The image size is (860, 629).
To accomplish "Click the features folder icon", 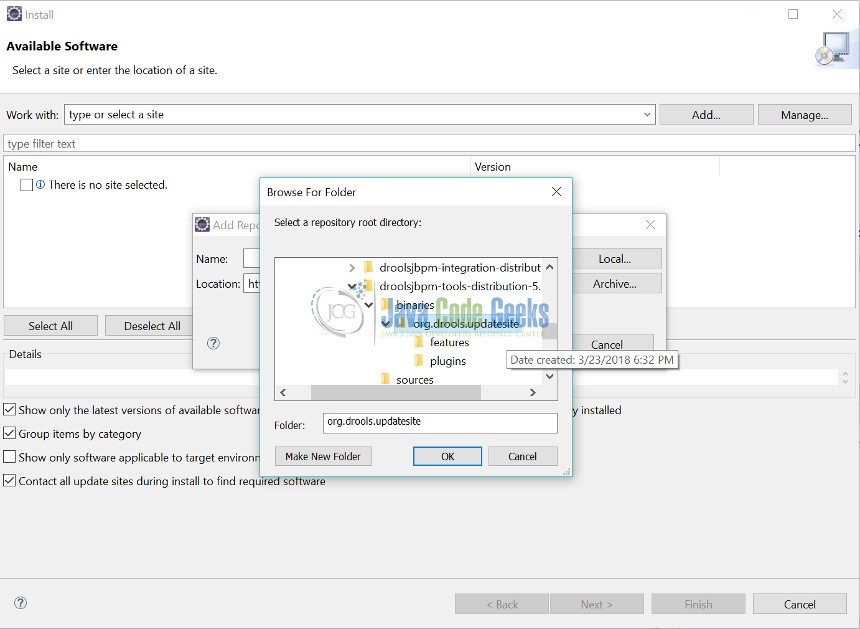I will coord(419,342).
